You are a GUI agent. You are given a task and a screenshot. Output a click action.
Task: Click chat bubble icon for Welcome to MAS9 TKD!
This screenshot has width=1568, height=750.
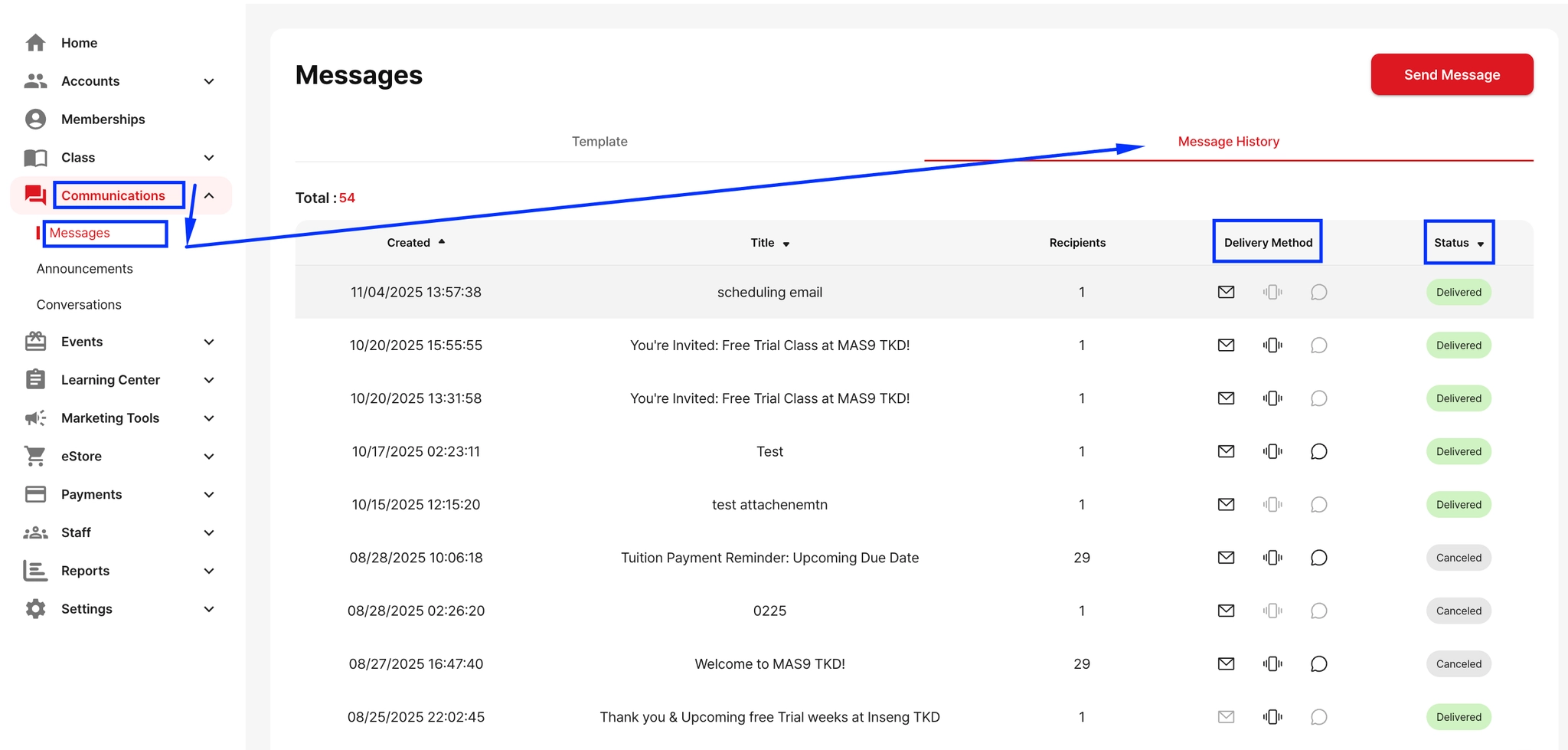tap(1318, 664)
